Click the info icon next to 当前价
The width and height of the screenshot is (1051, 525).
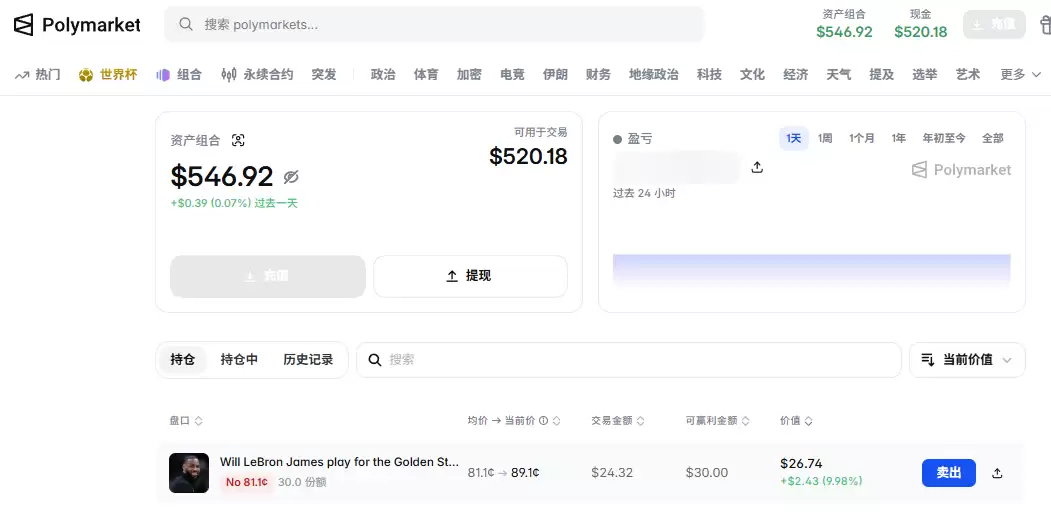tap(544, 420)
